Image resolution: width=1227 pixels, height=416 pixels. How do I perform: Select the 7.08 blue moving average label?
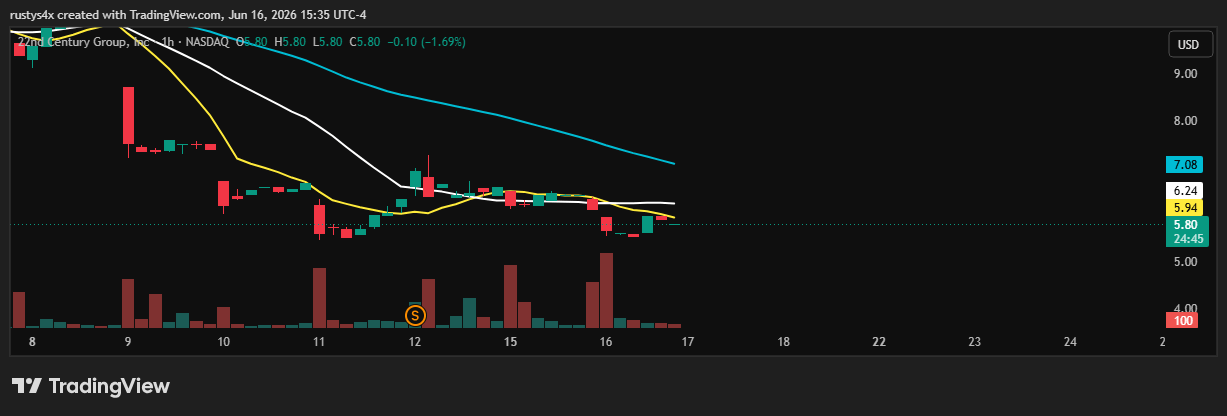(x=1187, y=164)
